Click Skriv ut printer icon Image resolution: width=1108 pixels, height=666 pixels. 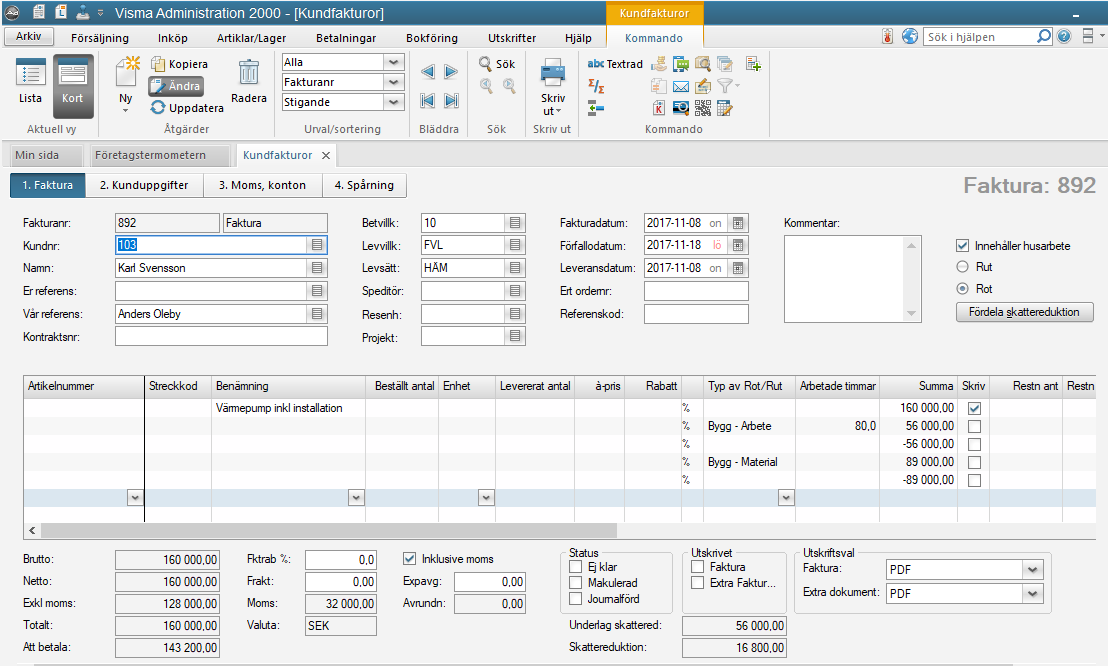point(553,73)
